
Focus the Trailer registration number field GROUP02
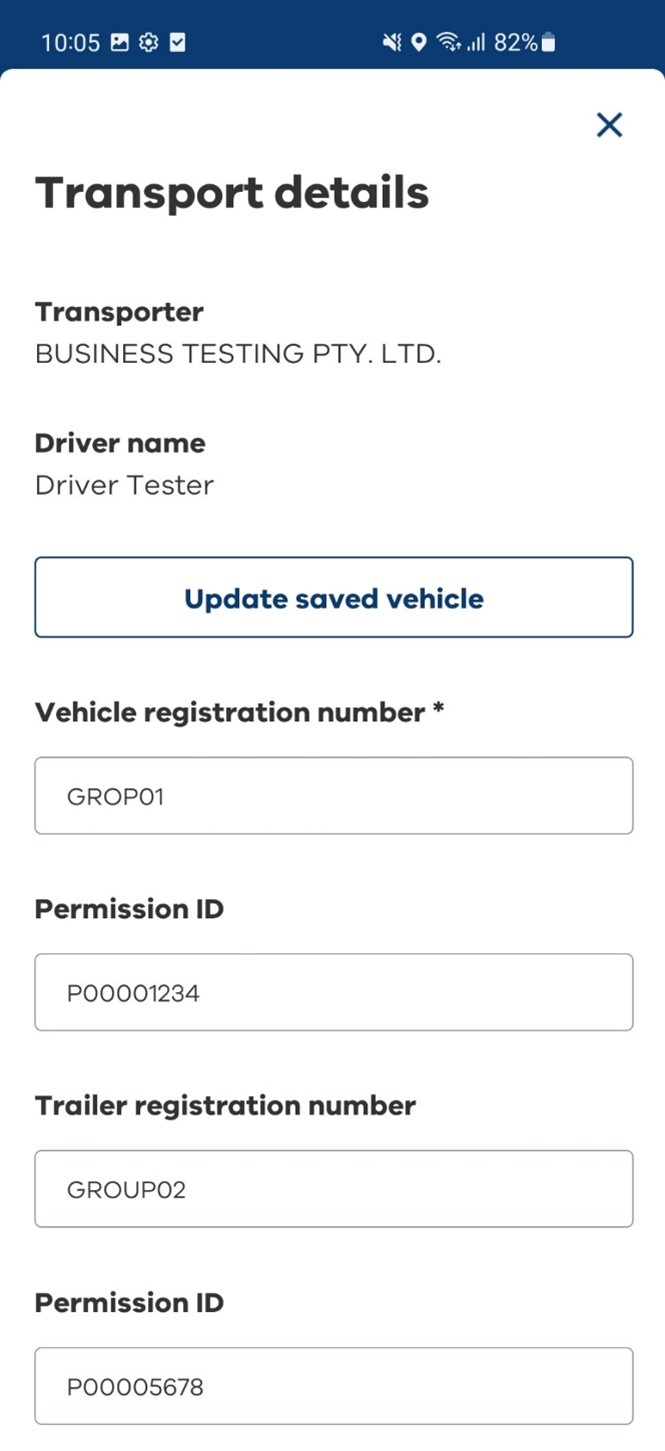[x=334, y=1188]
